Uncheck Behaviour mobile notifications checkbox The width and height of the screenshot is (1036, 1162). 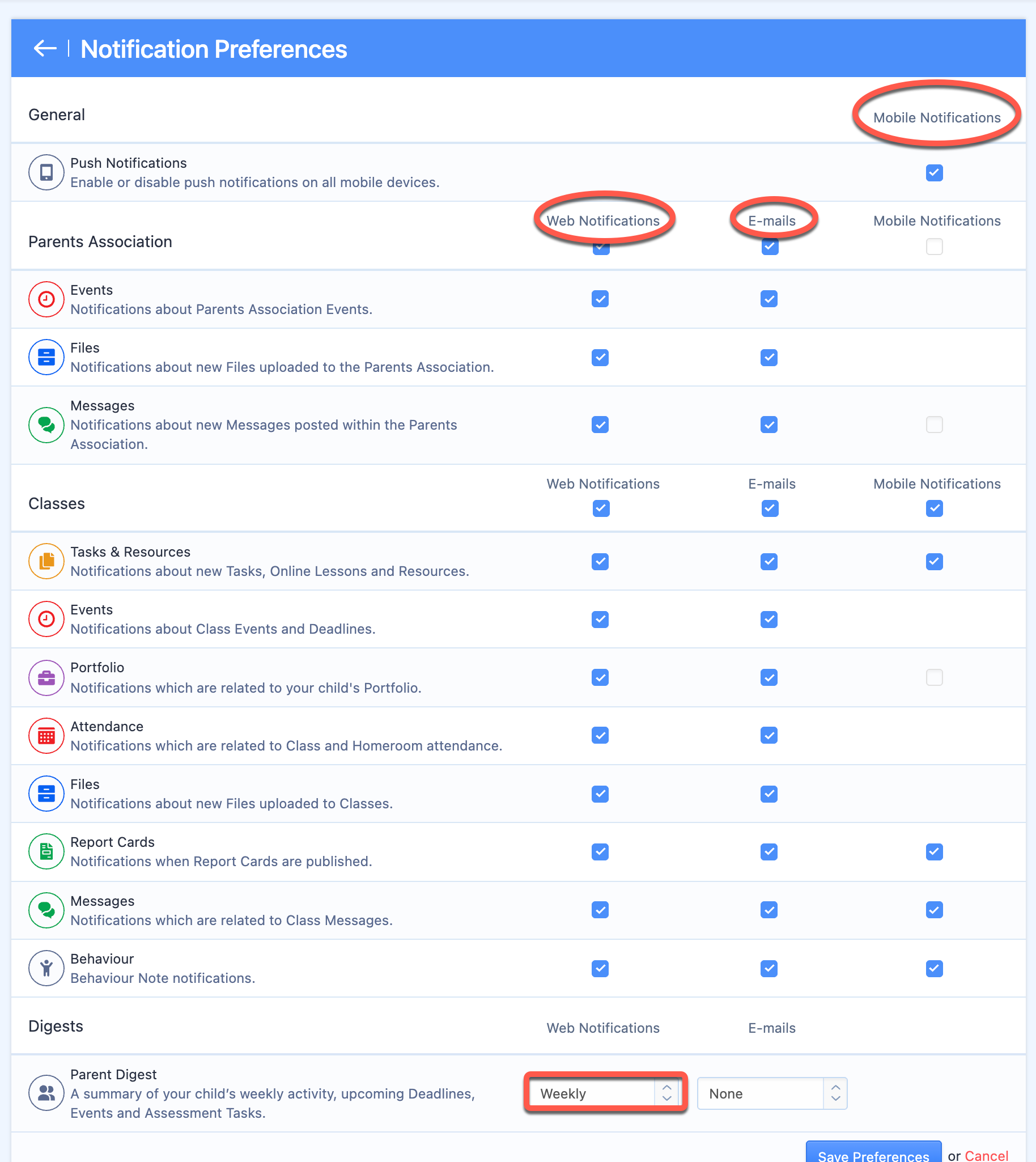(934, 969)
